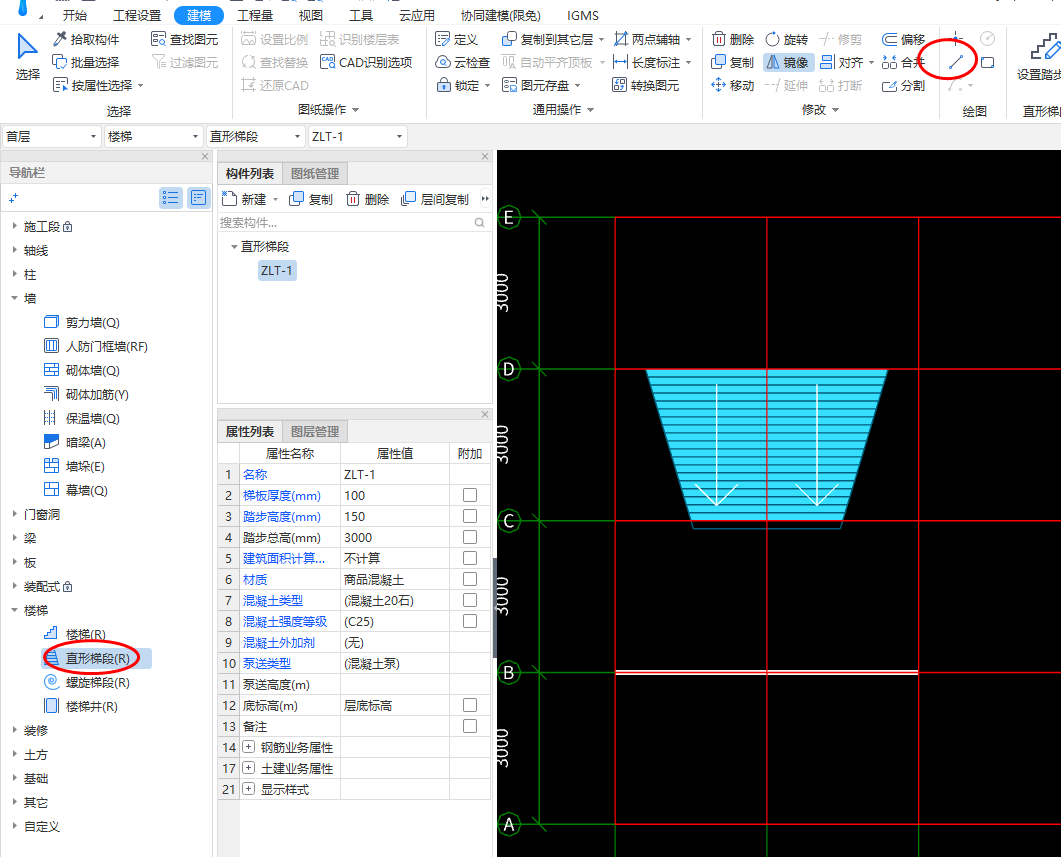Collapse the 墙 tree node

(14, 298)
